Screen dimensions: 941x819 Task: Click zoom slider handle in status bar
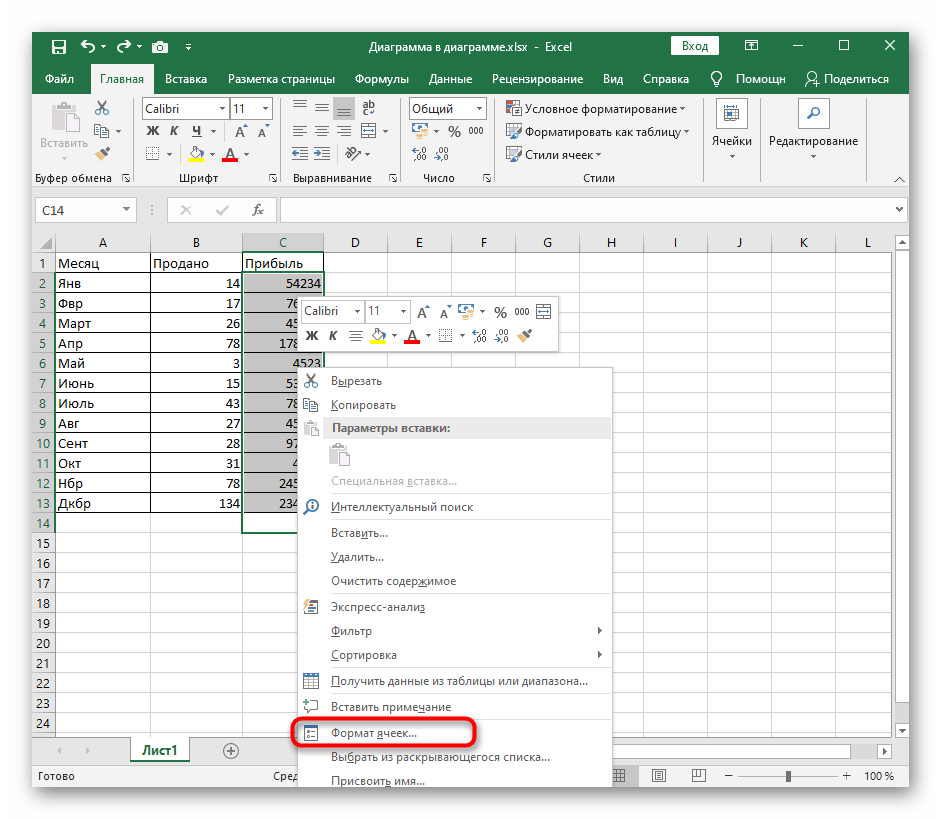[788, 776]
